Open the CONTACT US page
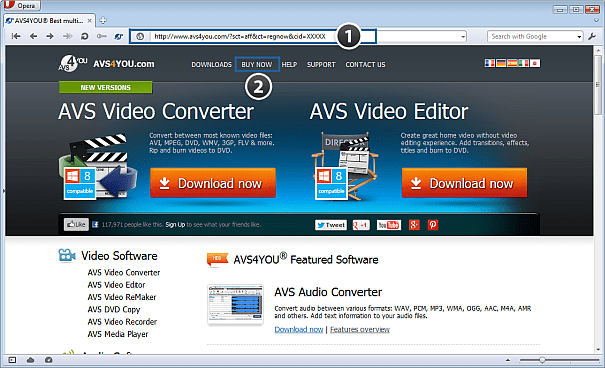This screenshot has height=368, width=605. pyautogui.click(x=365, y=64)
